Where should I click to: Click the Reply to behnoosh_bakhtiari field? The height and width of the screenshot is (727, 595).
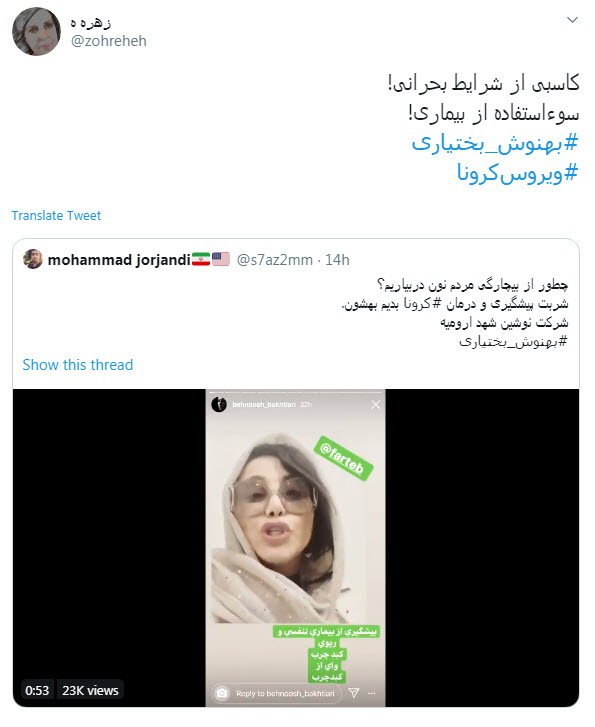(277, 693)
